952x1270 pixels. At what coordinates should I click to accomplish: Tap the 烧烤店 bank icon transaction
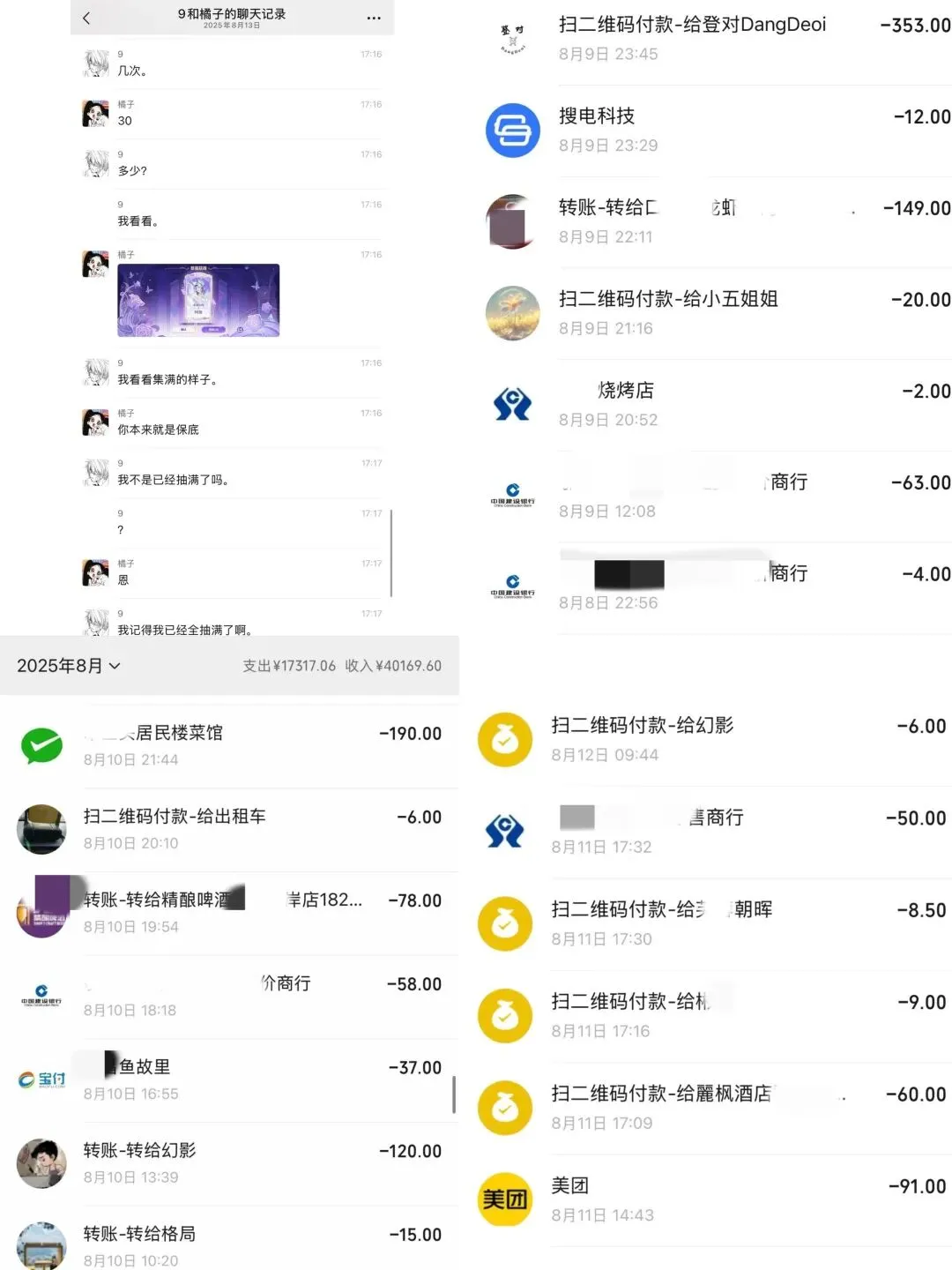[512, 404]
